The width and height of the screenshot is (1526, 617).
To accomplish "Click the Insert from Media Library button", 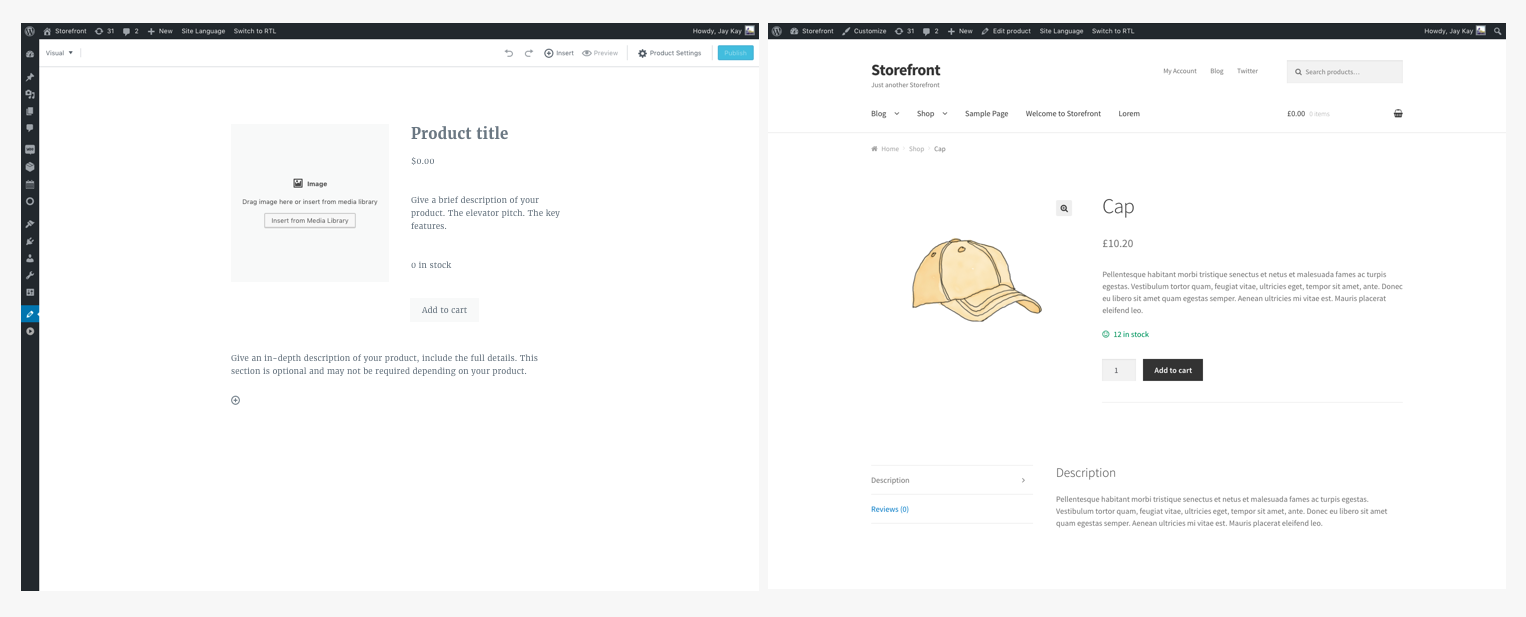I will click(310, 220).
